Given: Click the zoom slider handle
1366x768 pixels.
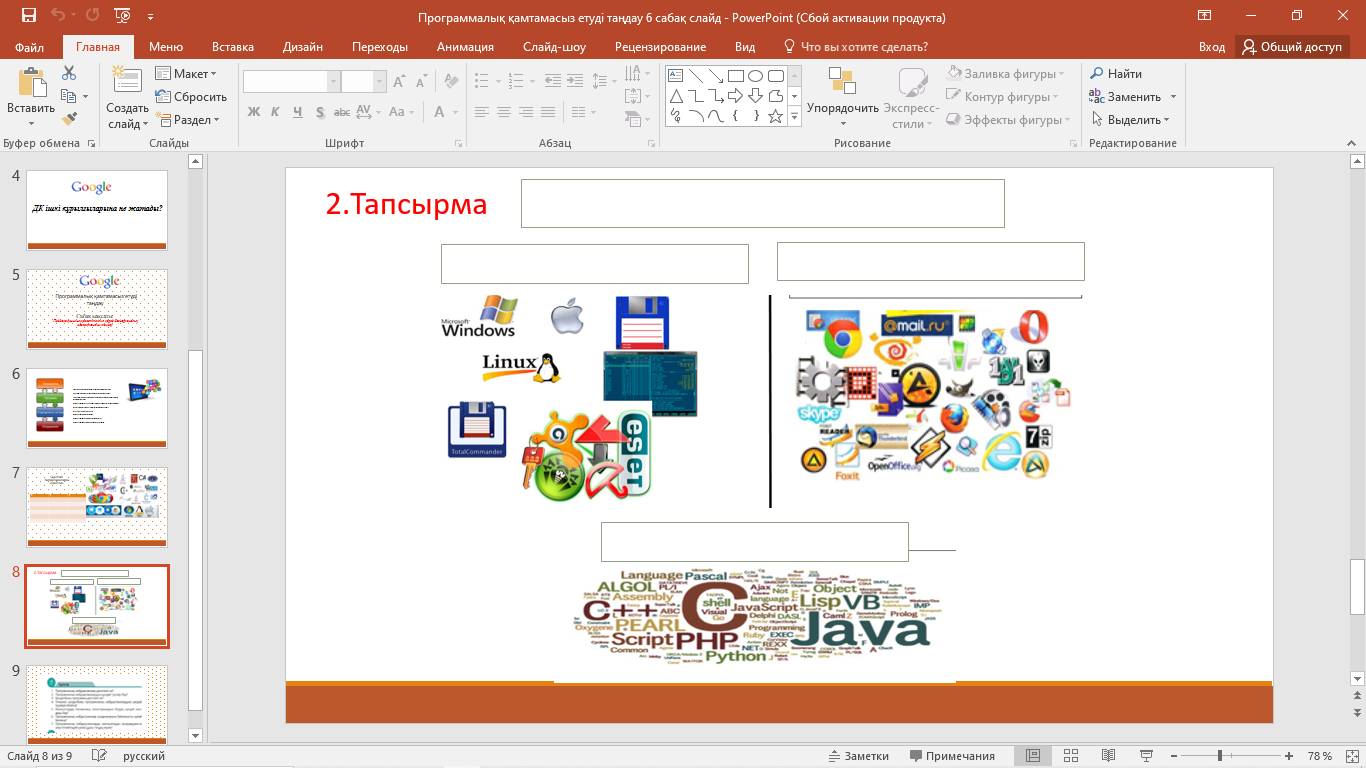Looking at the screenshot, I should (x=1220, y=756).
